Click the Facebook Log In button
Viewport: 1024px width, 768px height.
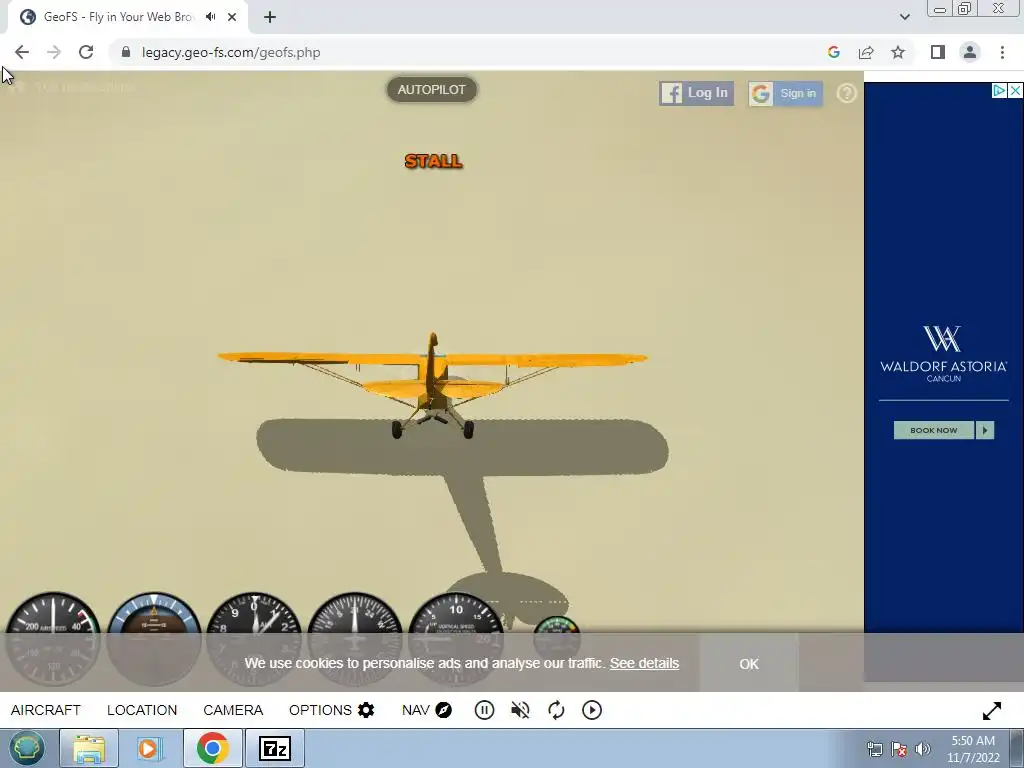point(696,93)
